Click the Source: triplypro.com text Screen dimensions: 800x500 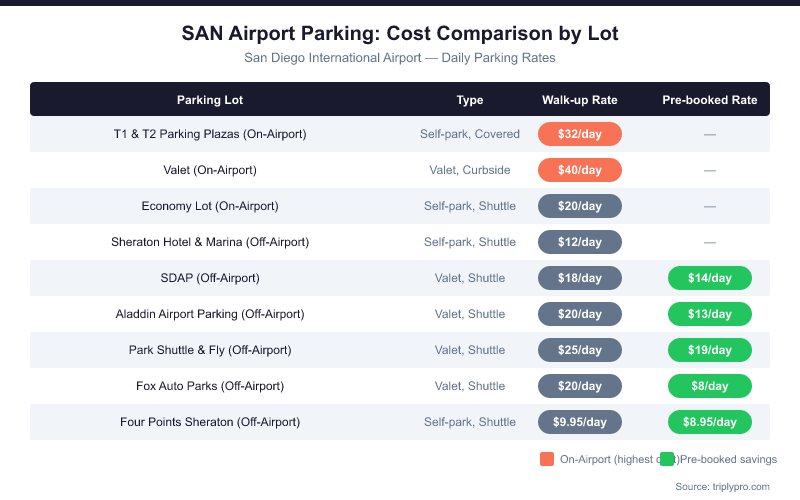pos(722,486)
